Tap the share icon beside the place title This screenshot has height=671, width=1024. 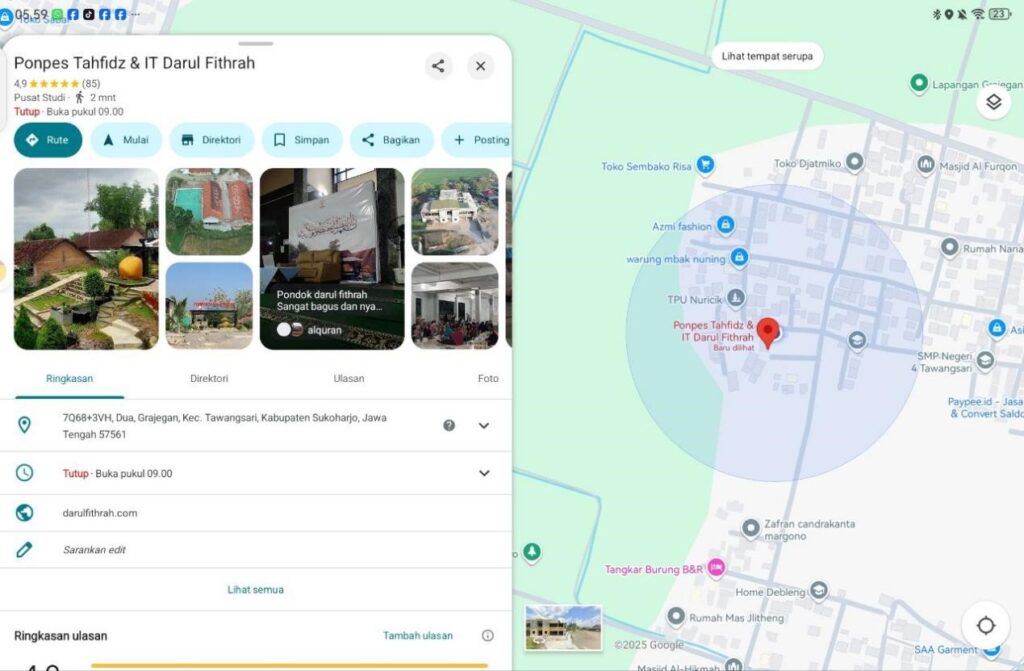[438, 66]
